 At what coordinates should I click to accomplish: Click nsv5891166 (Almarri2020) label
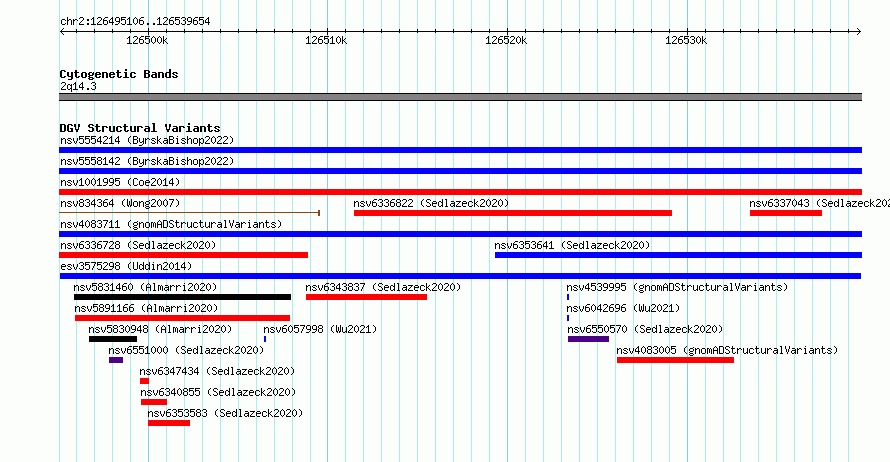[146, 308]
